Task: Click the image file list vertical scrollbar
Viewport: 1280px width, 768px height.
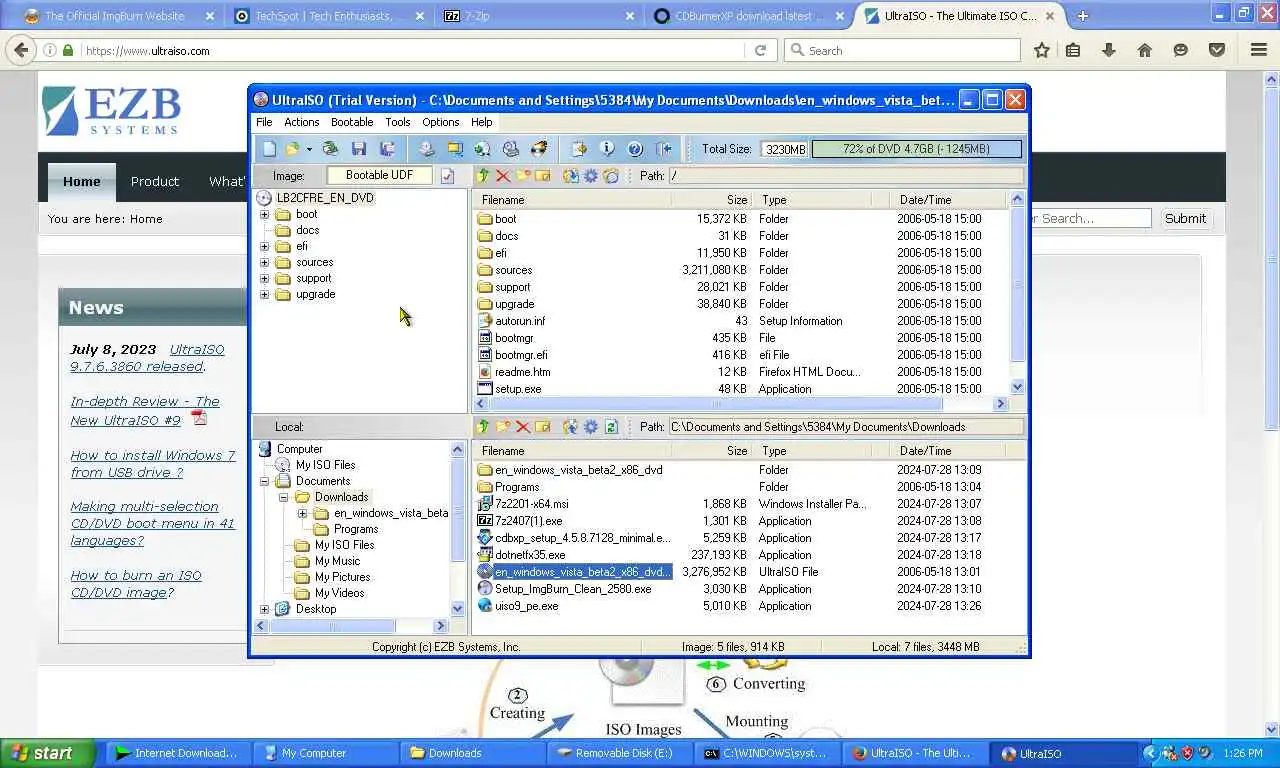Action: click(1018, 292)
